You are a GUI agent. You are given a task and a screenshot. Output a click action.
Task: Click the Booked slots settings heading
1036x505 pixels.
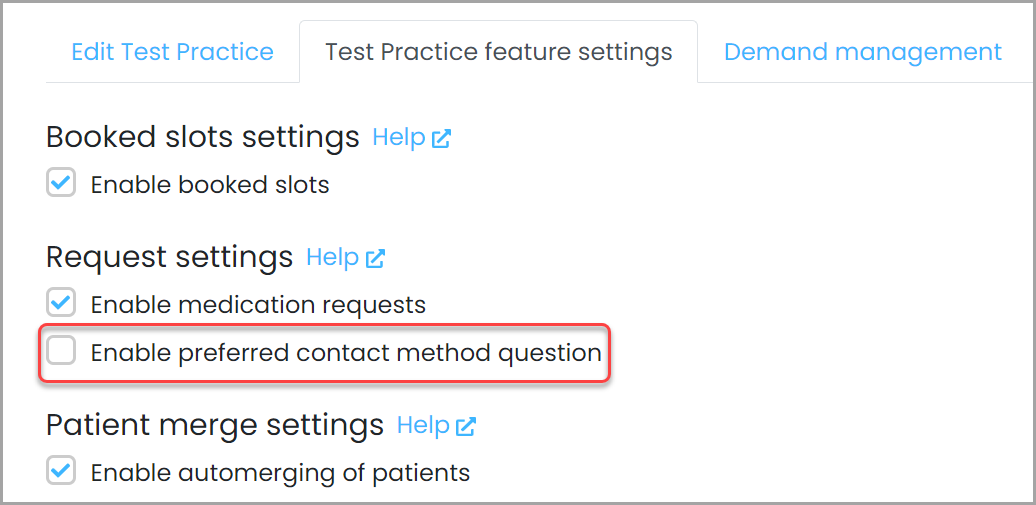[203, 137]
